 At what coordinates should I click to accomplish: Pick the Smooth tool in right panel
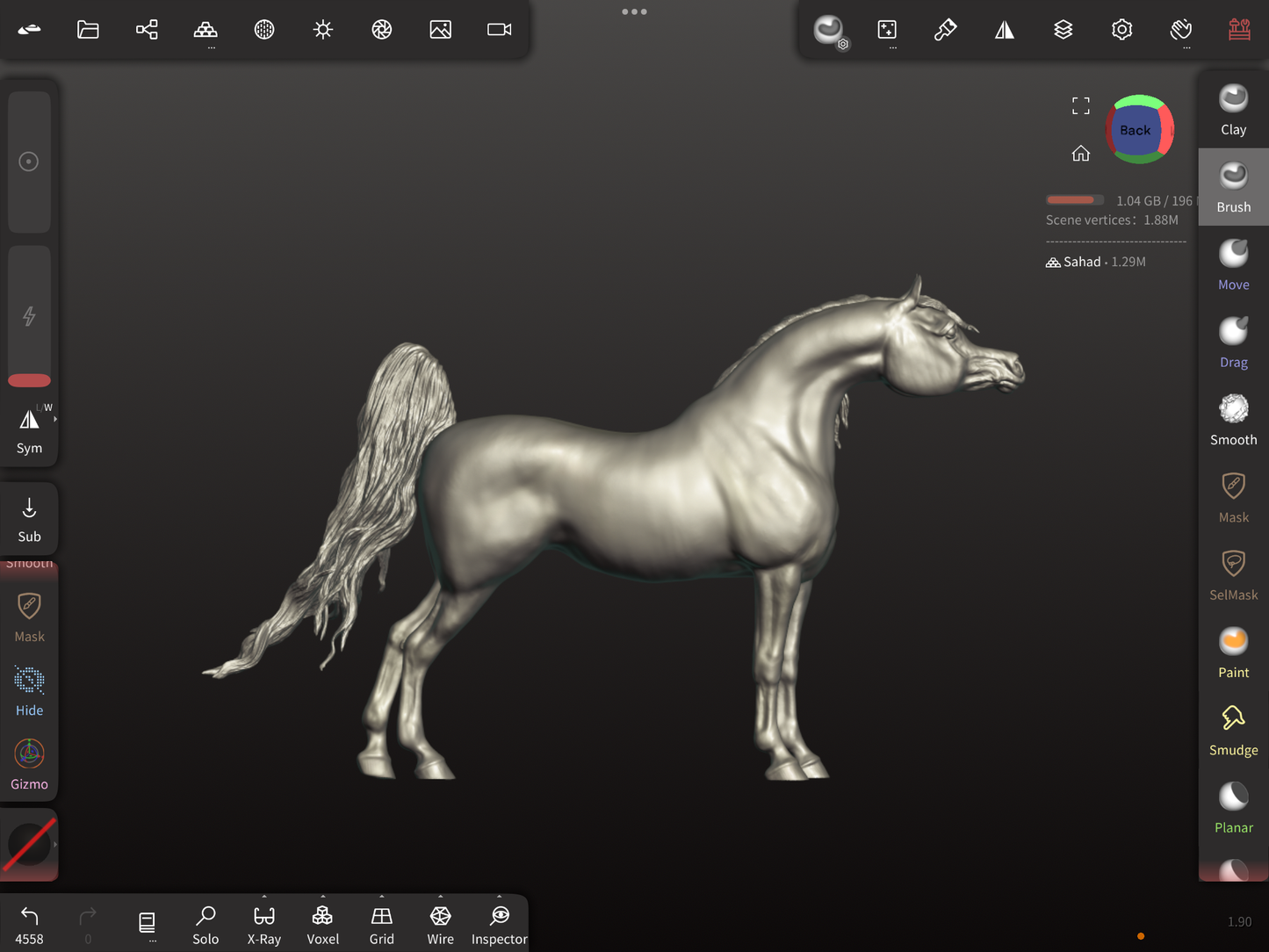1233,420
